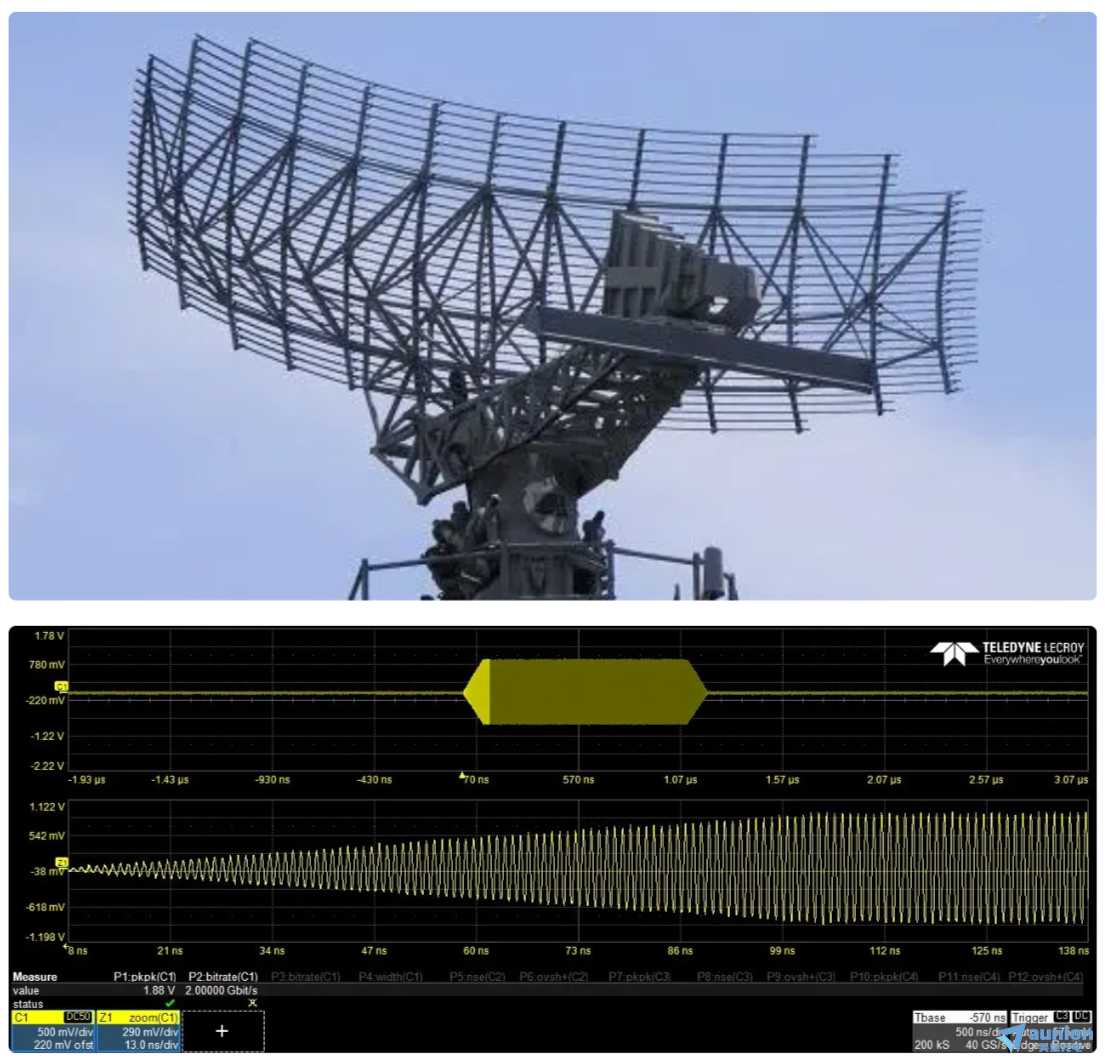Viewport: 1105px width, 1063px height.
Task: Click the 290 mV/div value in Z1
Action: pyautogui.click(x=150, y=1032)
